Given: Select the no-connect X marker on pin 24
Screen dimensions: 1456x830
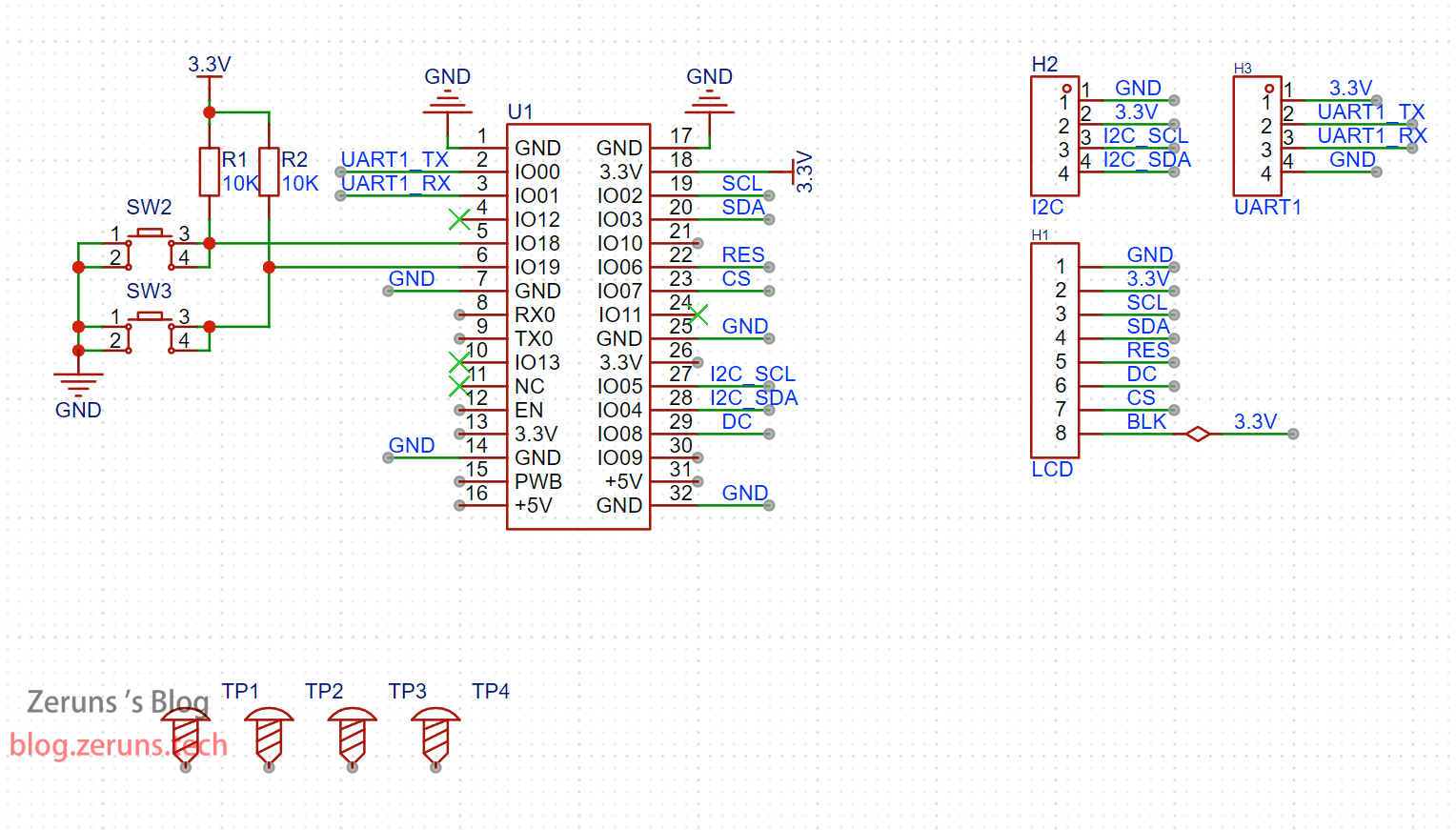Looking at the screenshot, I should 698,314.
